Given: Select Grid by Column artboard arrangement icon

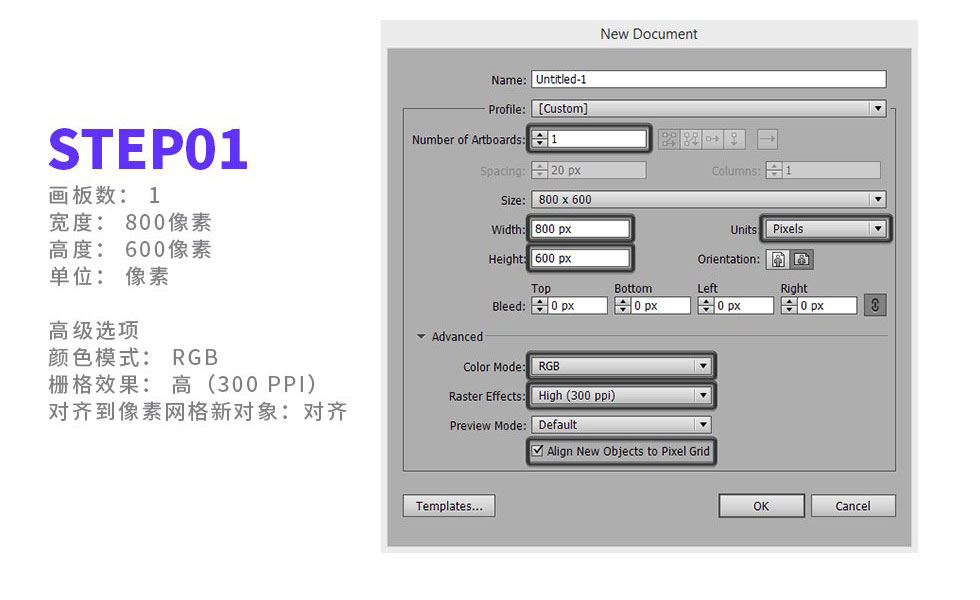Looking at the screenshot, I should point(691,139).
